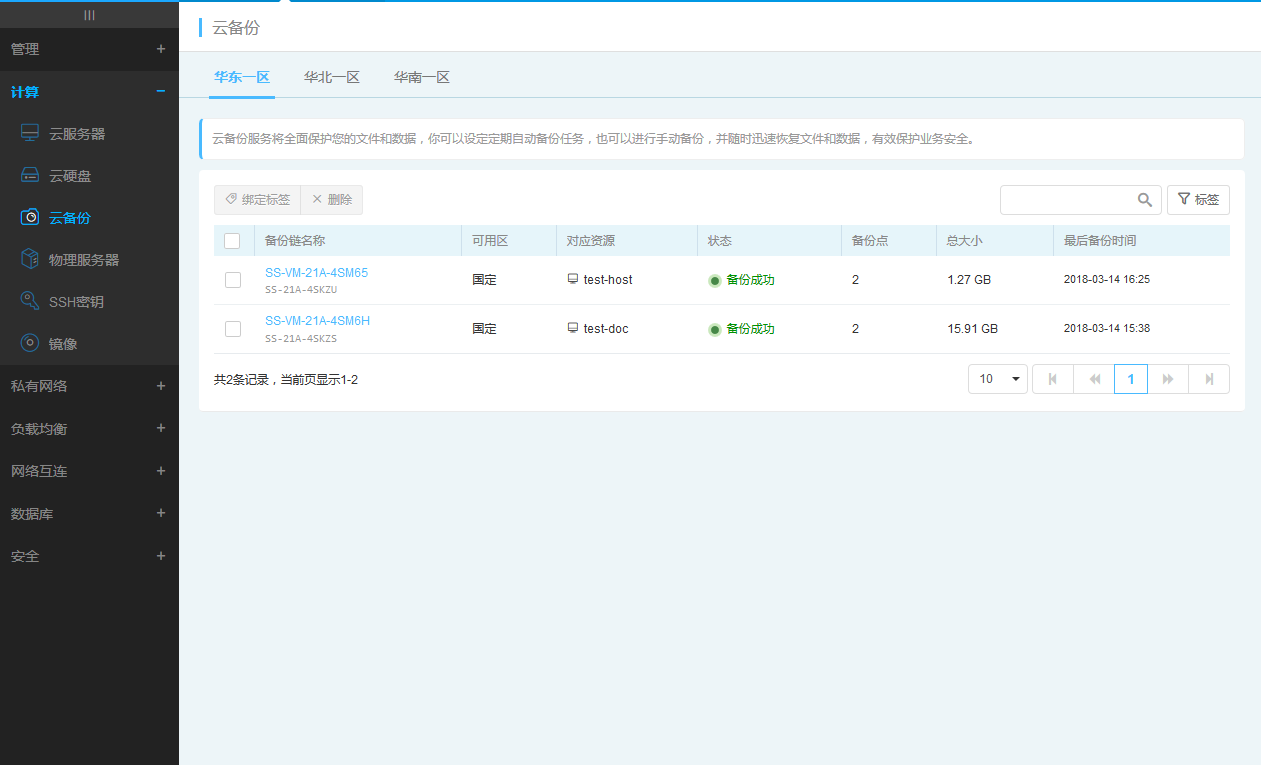This screenshot has height=765, width=1261.
Task: Click the 标签 filter button
Action: tap(1198, 200)
